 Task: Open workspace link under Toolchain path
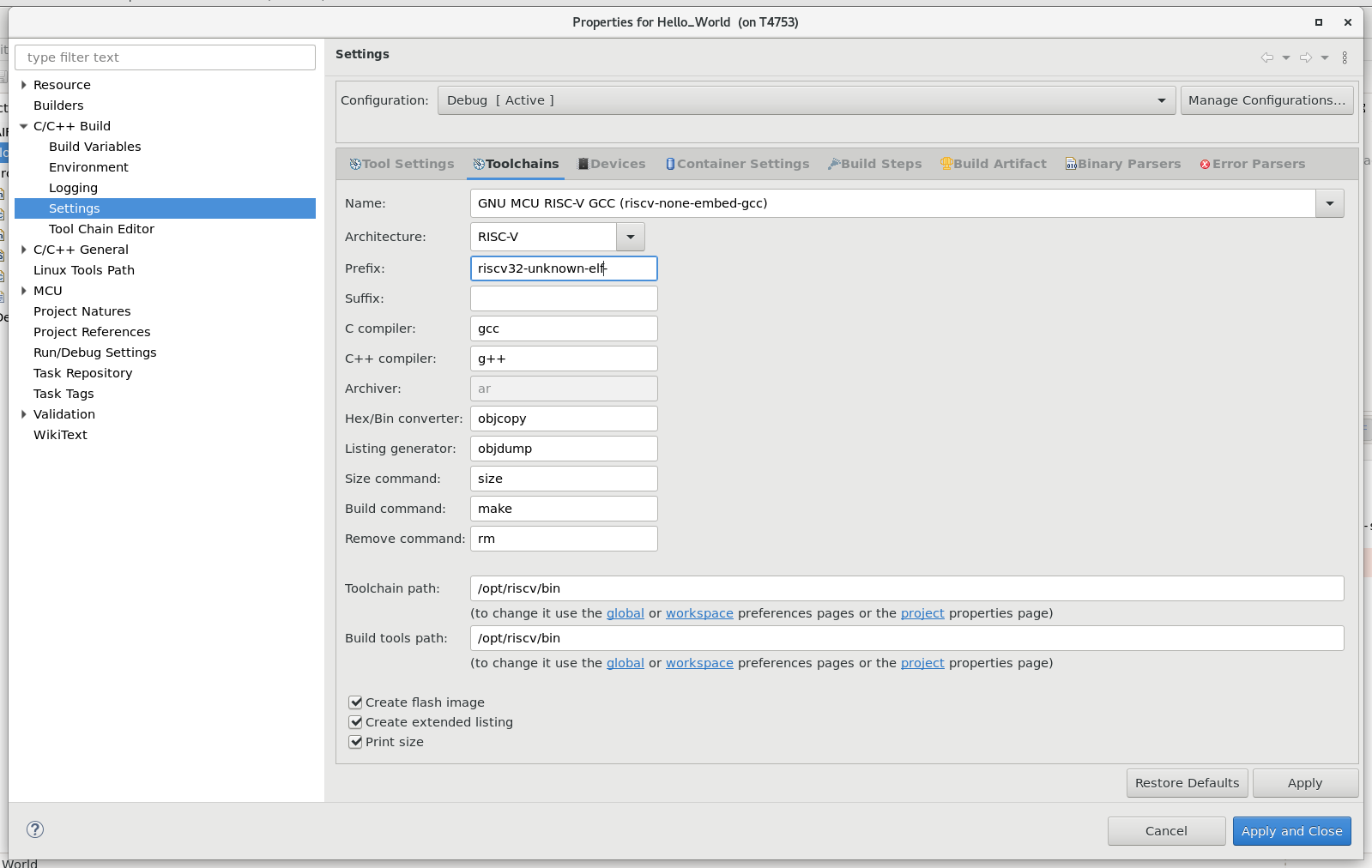click(699, 613)
